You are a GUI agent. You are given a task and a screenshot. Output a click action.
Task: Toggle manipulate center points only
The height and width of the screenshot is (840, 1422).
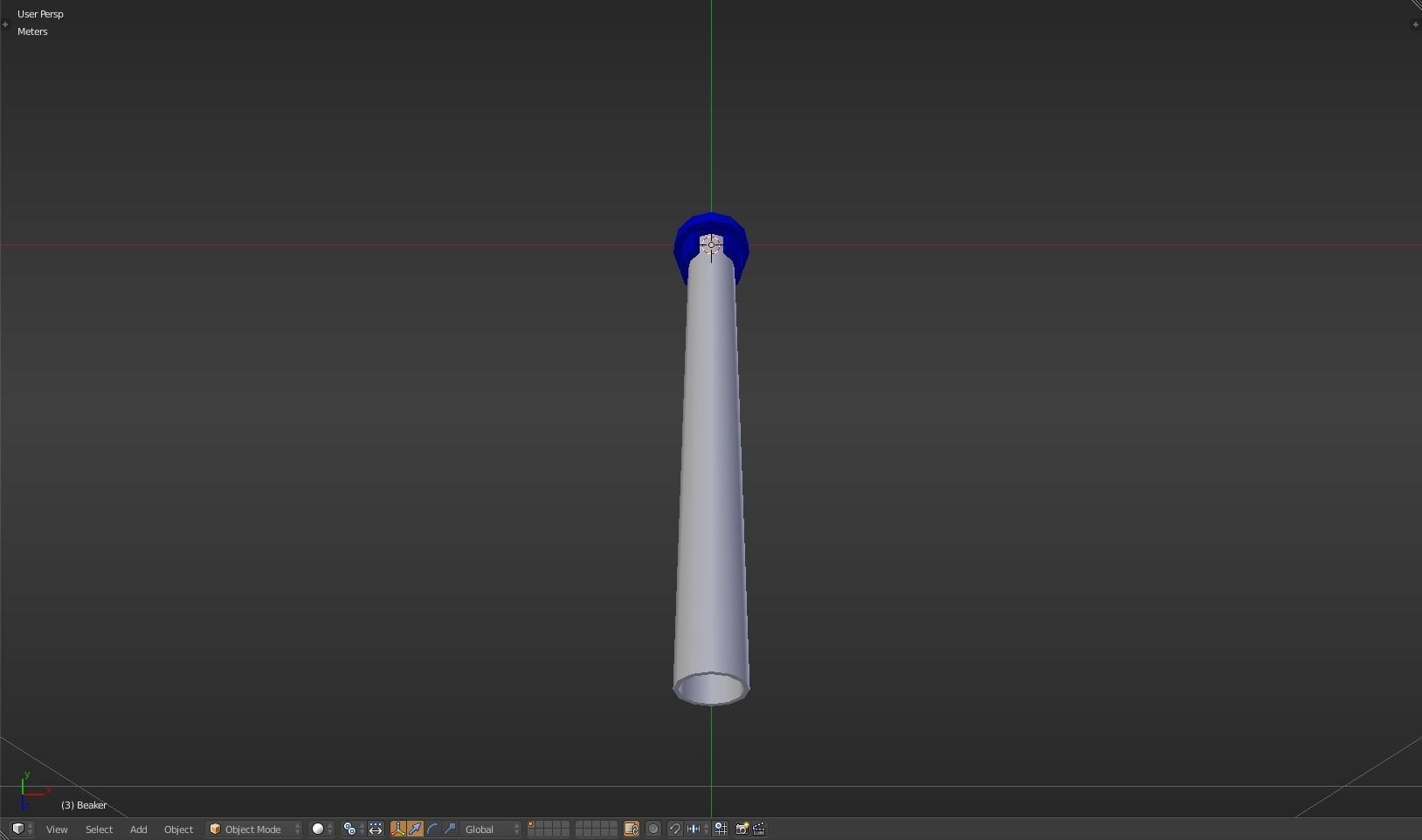click(x=376, y=829)
